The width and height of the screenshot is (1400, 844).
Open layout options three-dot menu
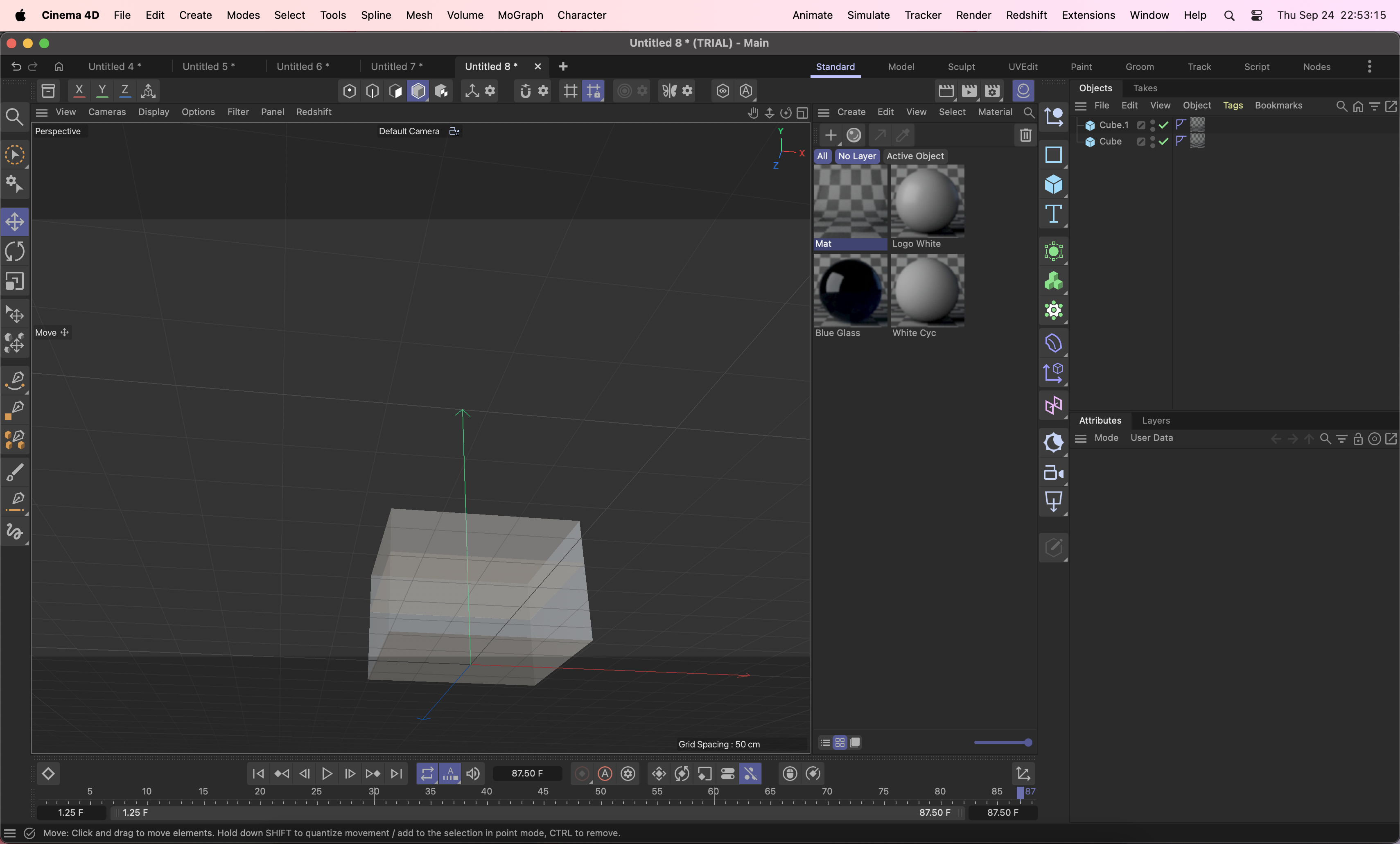click(1369, 66)
